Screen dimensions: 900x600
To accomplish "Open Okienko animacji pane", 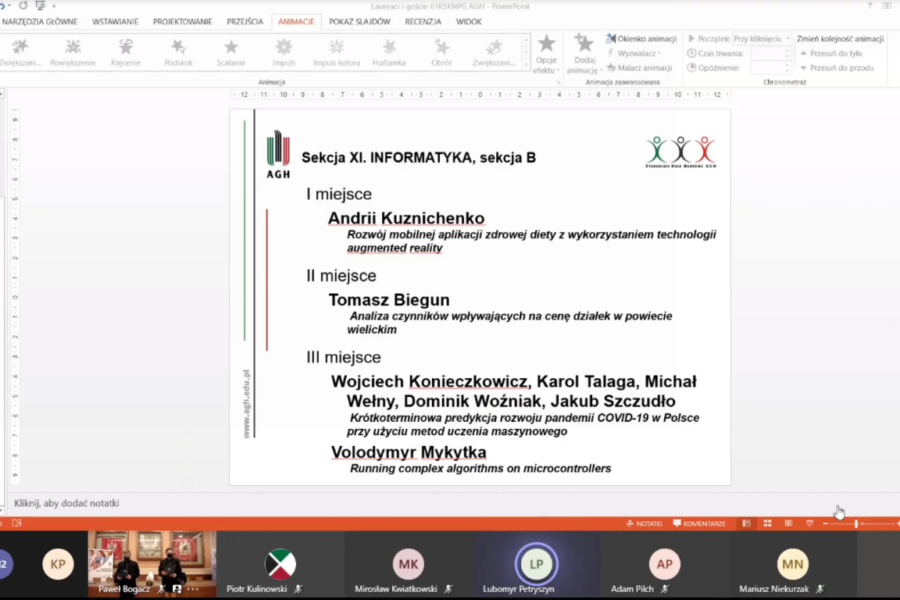I will 641,38.
